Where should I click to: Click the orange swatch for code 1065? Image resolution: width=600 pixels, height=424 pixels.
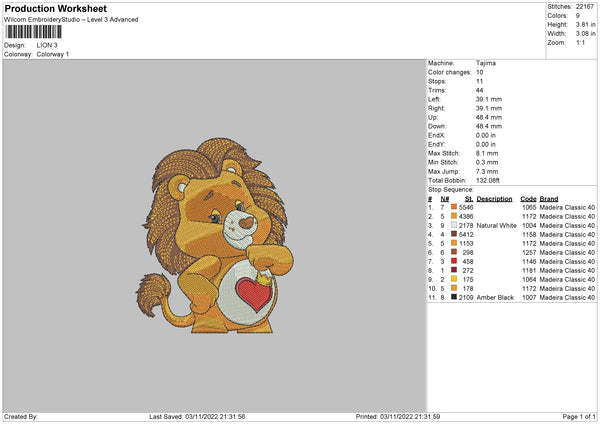(454, 207)
